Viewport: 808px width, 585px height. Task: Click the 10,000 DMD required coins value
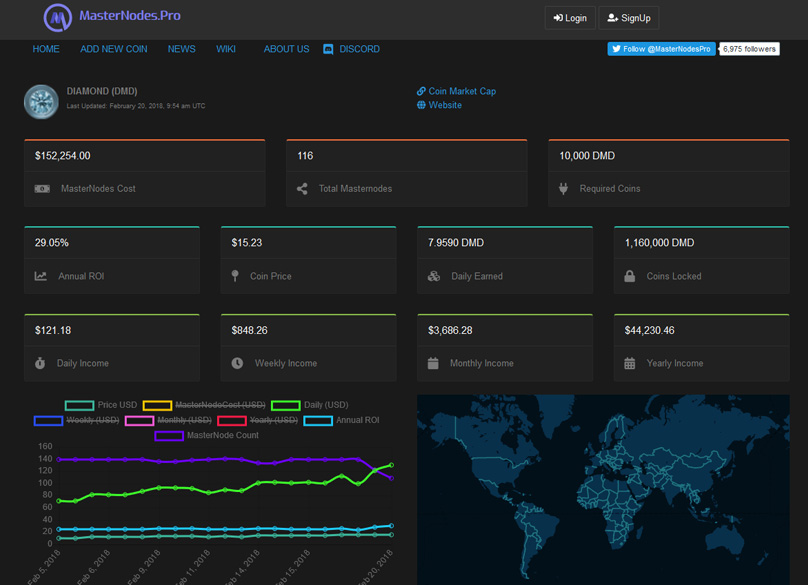click(x=587, y=156)
